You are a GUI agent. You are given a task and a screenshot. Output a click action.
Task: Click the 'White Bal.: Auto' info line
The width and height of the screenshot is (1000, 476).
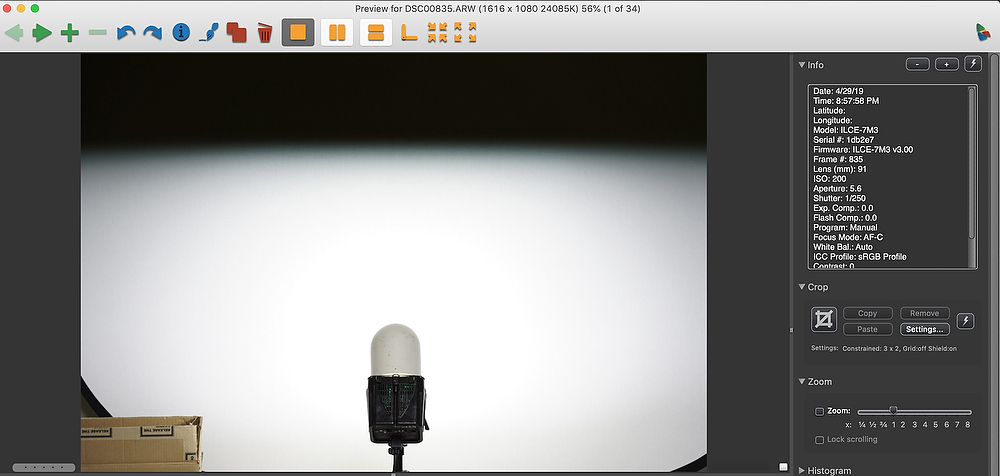click(x=842, y=247)
